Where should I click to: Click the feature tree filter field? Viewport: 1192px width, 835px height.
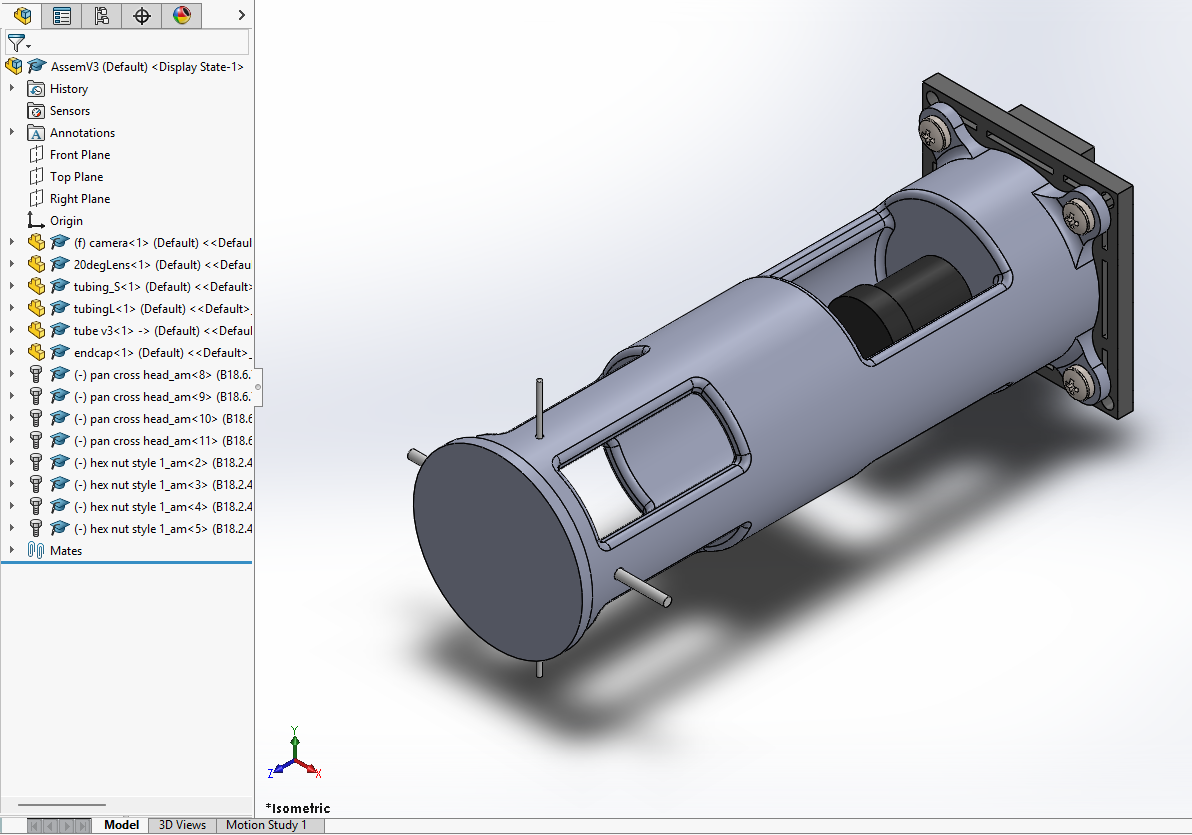pos(140,43)
